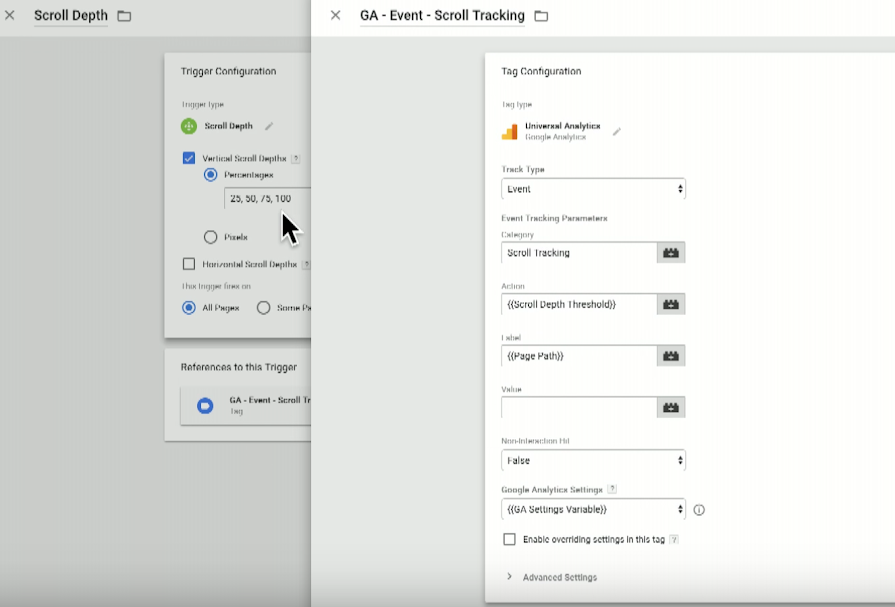The height and width of the screenshot is (607, 895).
Task: Click the Trigger Configuration heading
Action: tap(228, 71)
